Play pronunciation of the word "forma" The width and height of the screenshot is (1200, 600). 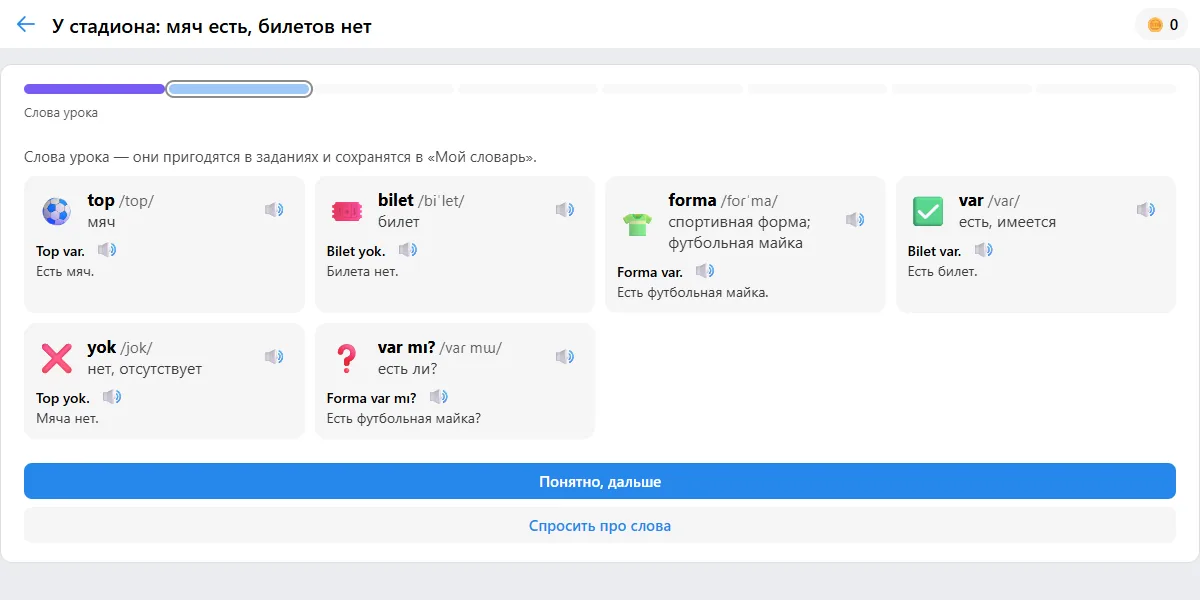click(x=855, y=220)
